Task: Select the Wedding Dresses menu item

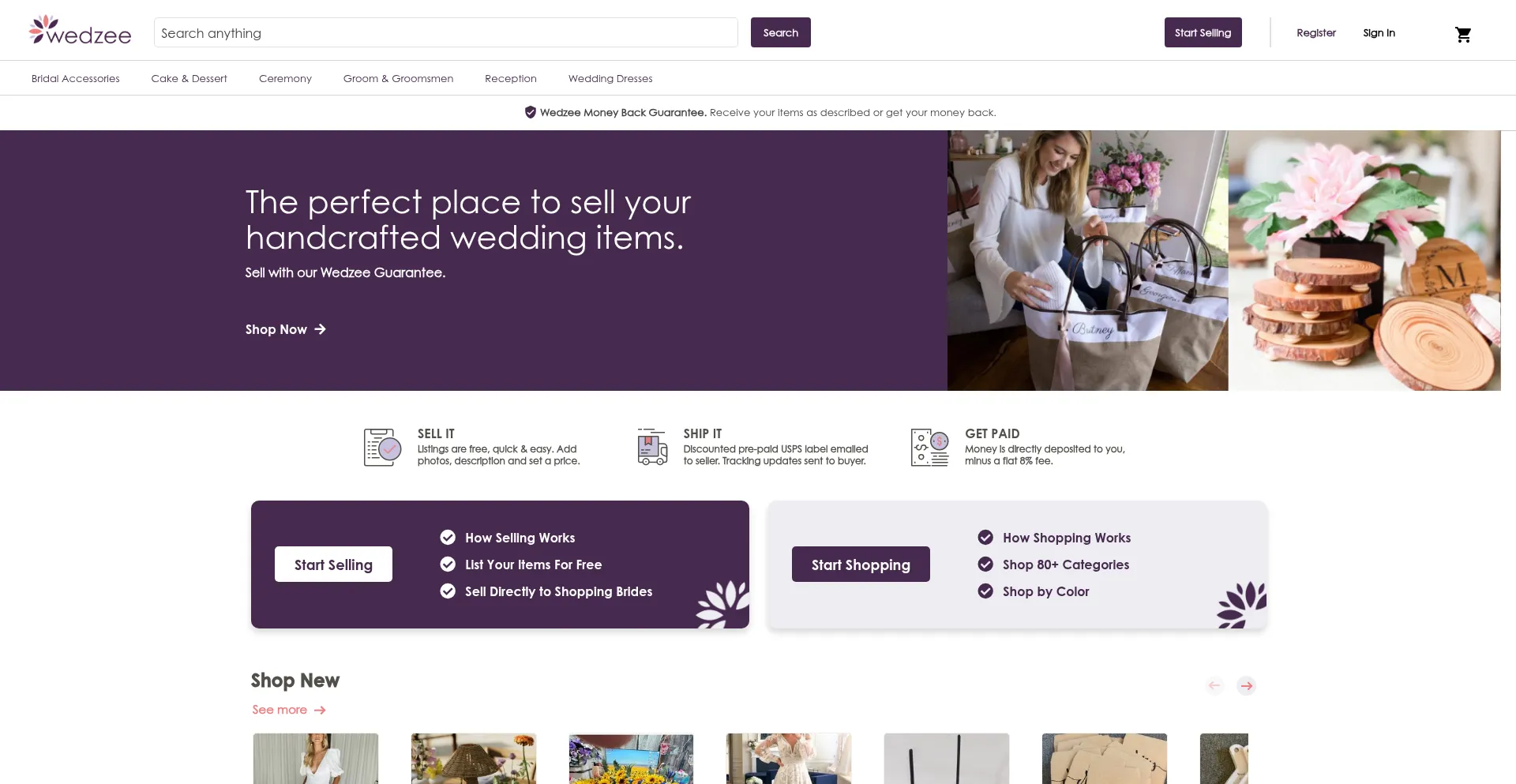Action: (610, 78)
